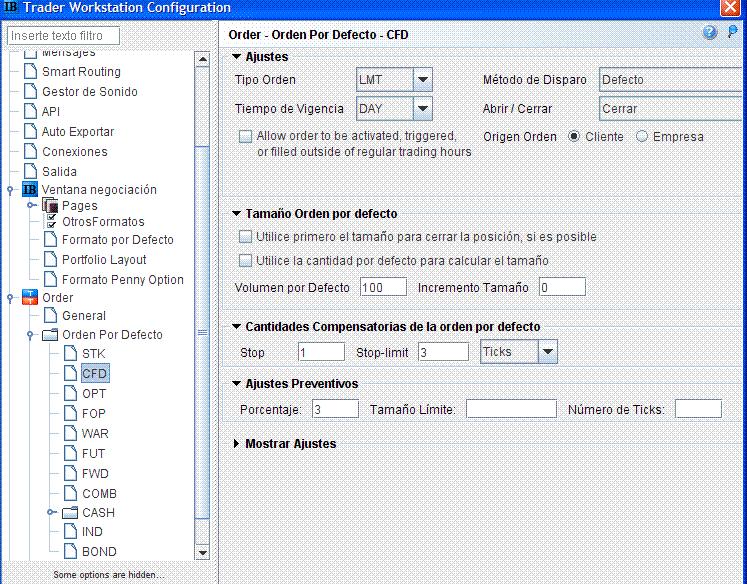The height and width of the screenshot is (584, 747).
Task: Click the Formato Penny Option page icon
Action: [50, 280]
